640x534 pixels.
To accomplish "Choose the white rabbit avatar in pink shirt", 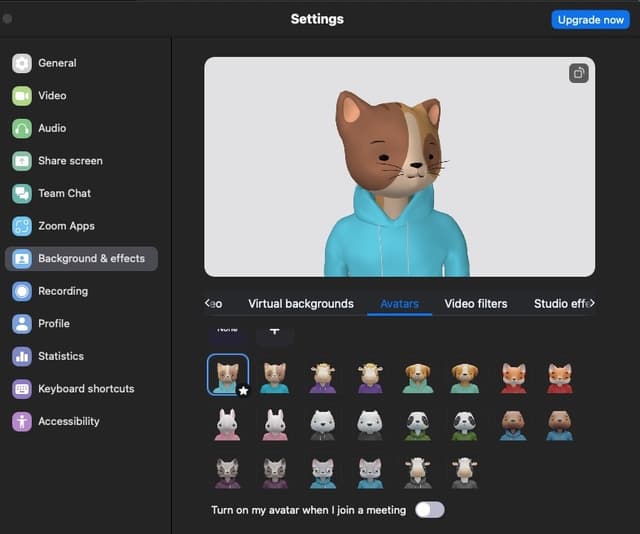I will coord(227,424).
